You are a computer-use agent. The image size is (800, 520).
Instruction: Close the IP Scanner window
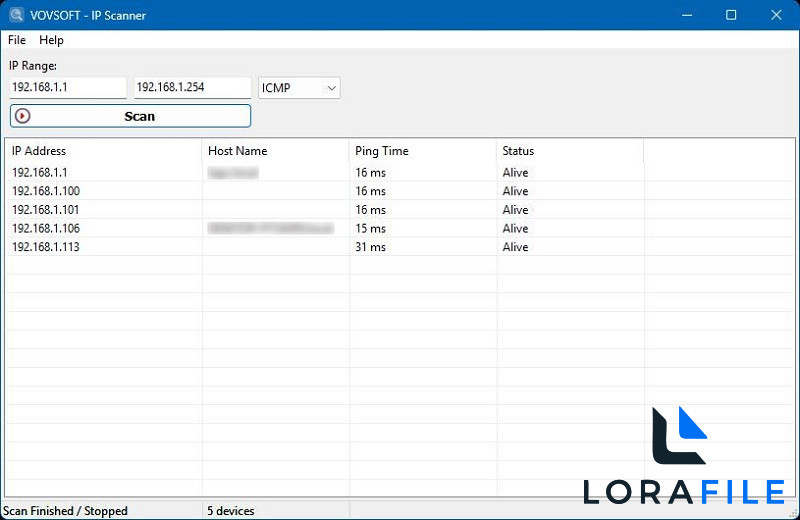(x=776, y=15)
